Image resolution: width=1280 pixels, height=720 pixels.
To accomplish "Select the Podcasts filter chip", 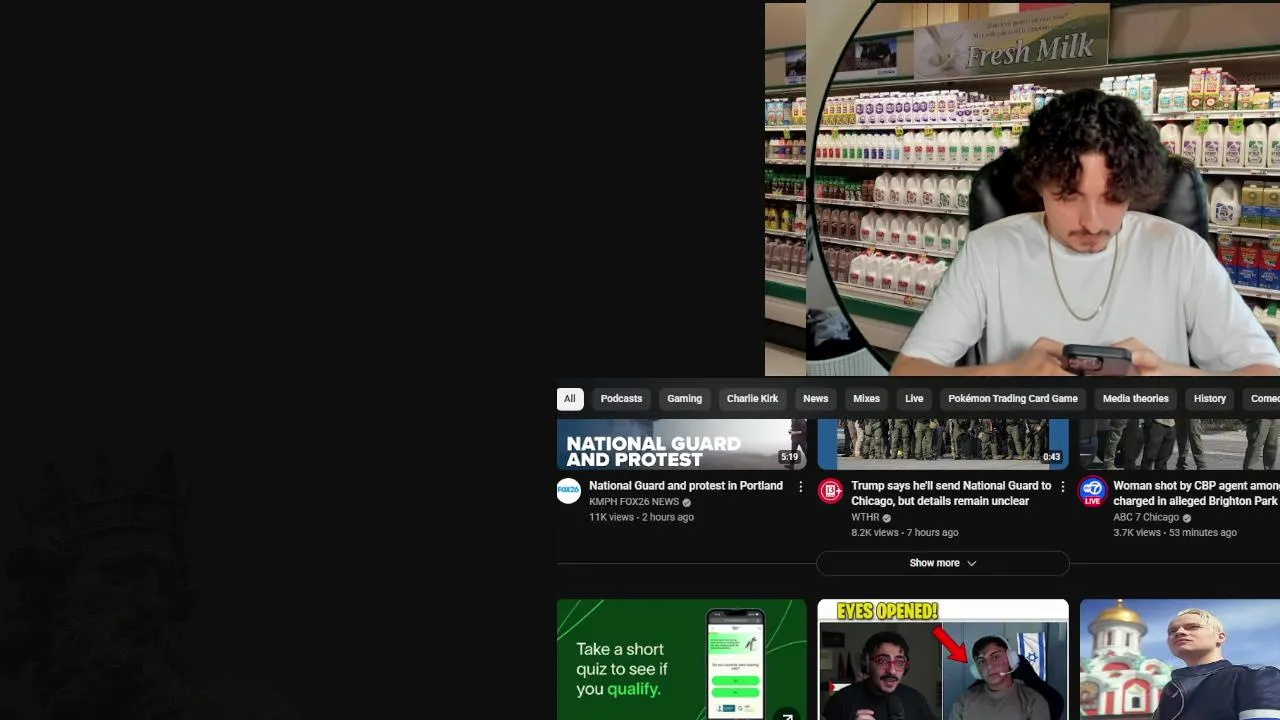I will click(x=621, y=399).
